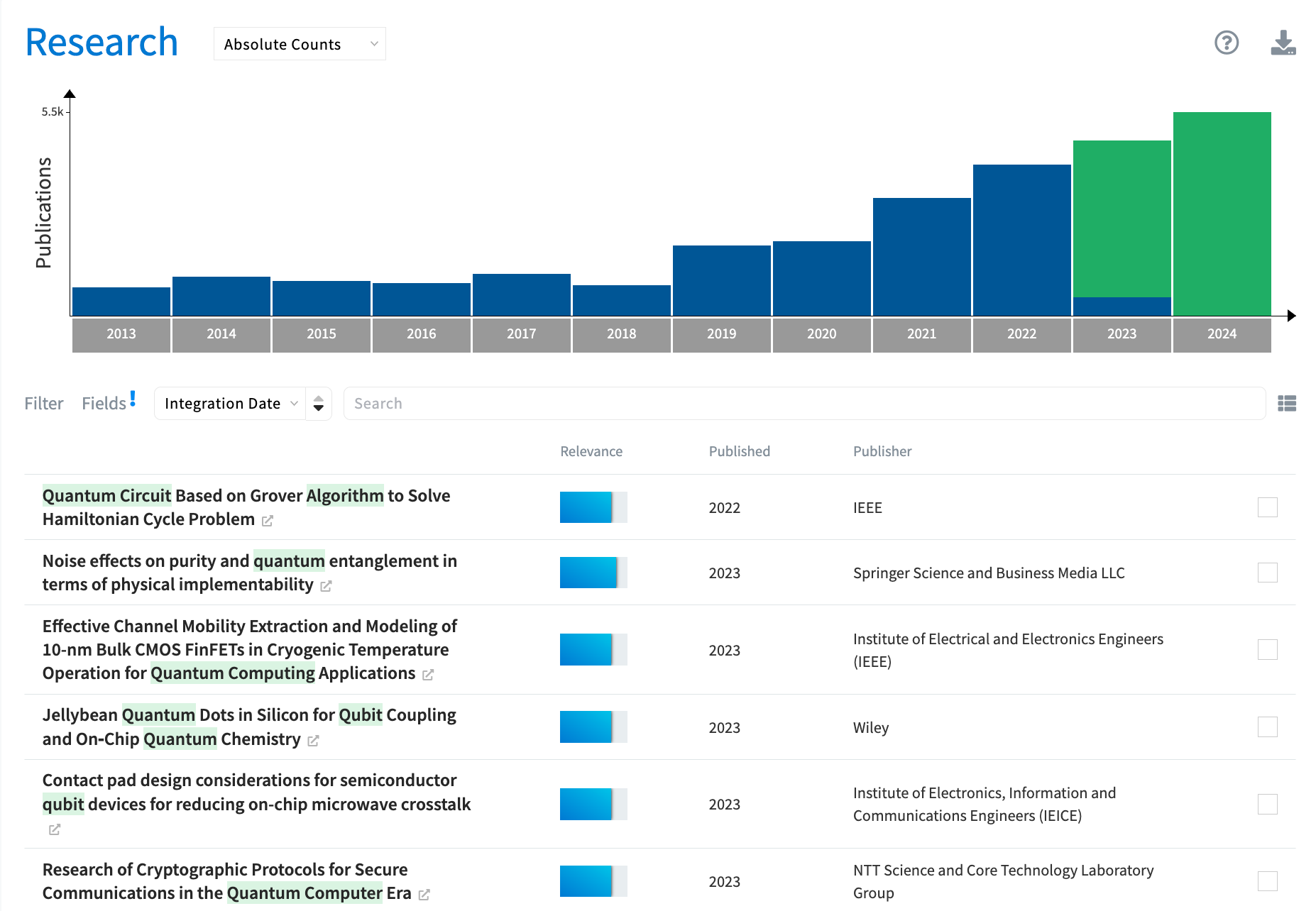1316x911 pixels.
Task: Check the box for the IEEE 2022 paper
Action: (x=1267, y=507)
